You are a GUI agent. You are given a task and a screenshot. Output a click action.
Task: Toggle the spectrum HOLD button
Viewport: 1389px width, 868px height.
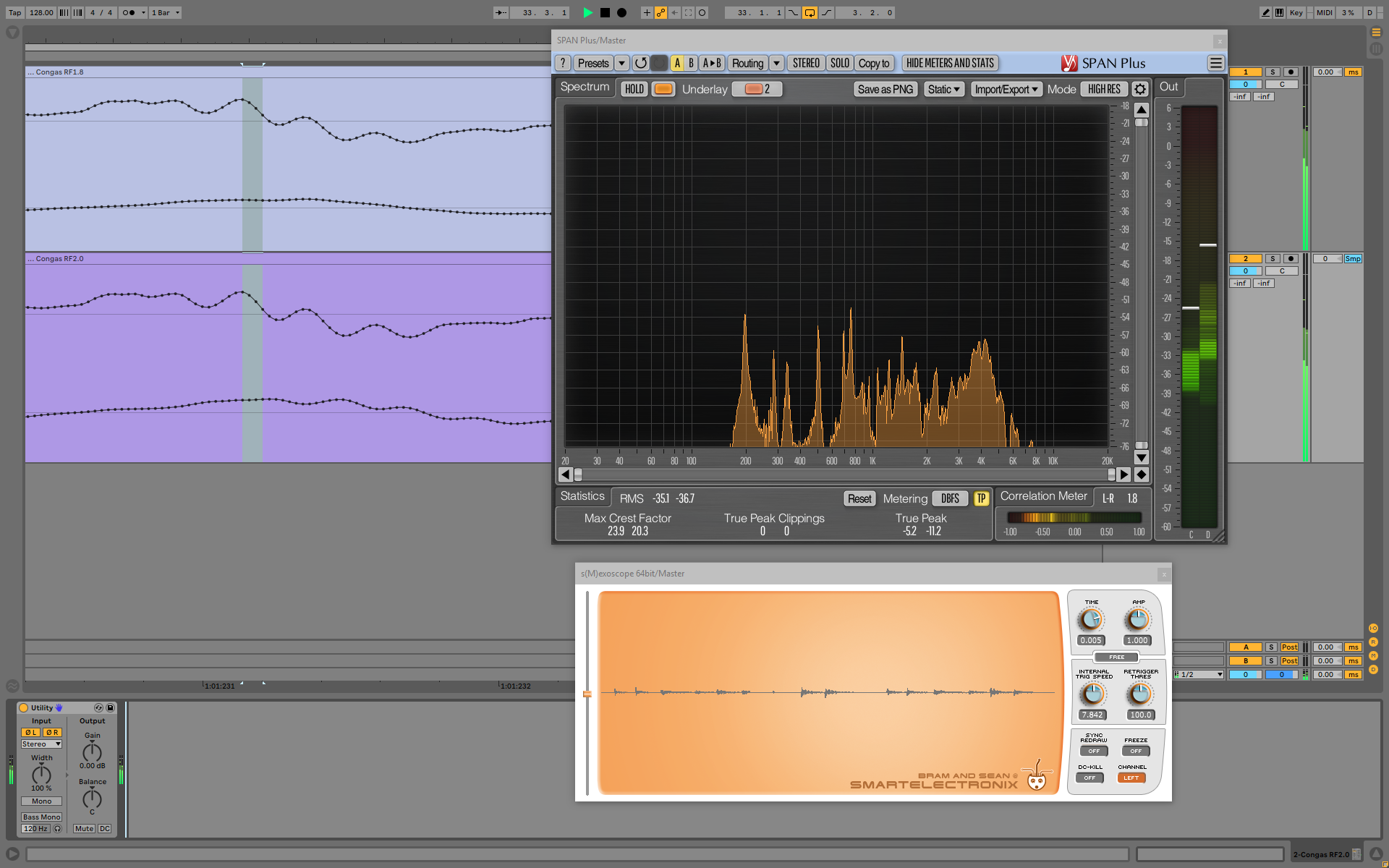[634, 89]
